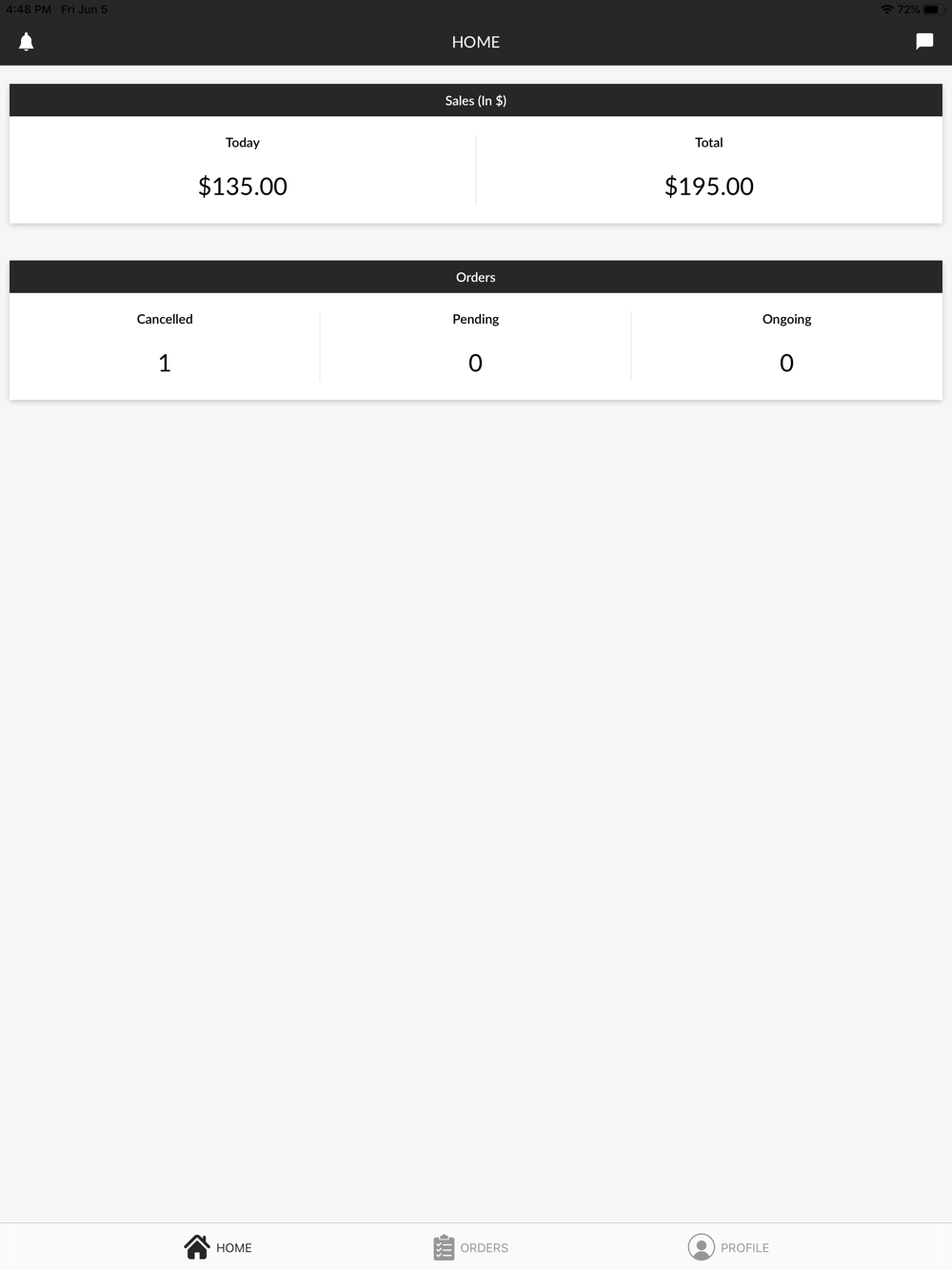
Task: Click the Orders section header bar
Action: 476,277
